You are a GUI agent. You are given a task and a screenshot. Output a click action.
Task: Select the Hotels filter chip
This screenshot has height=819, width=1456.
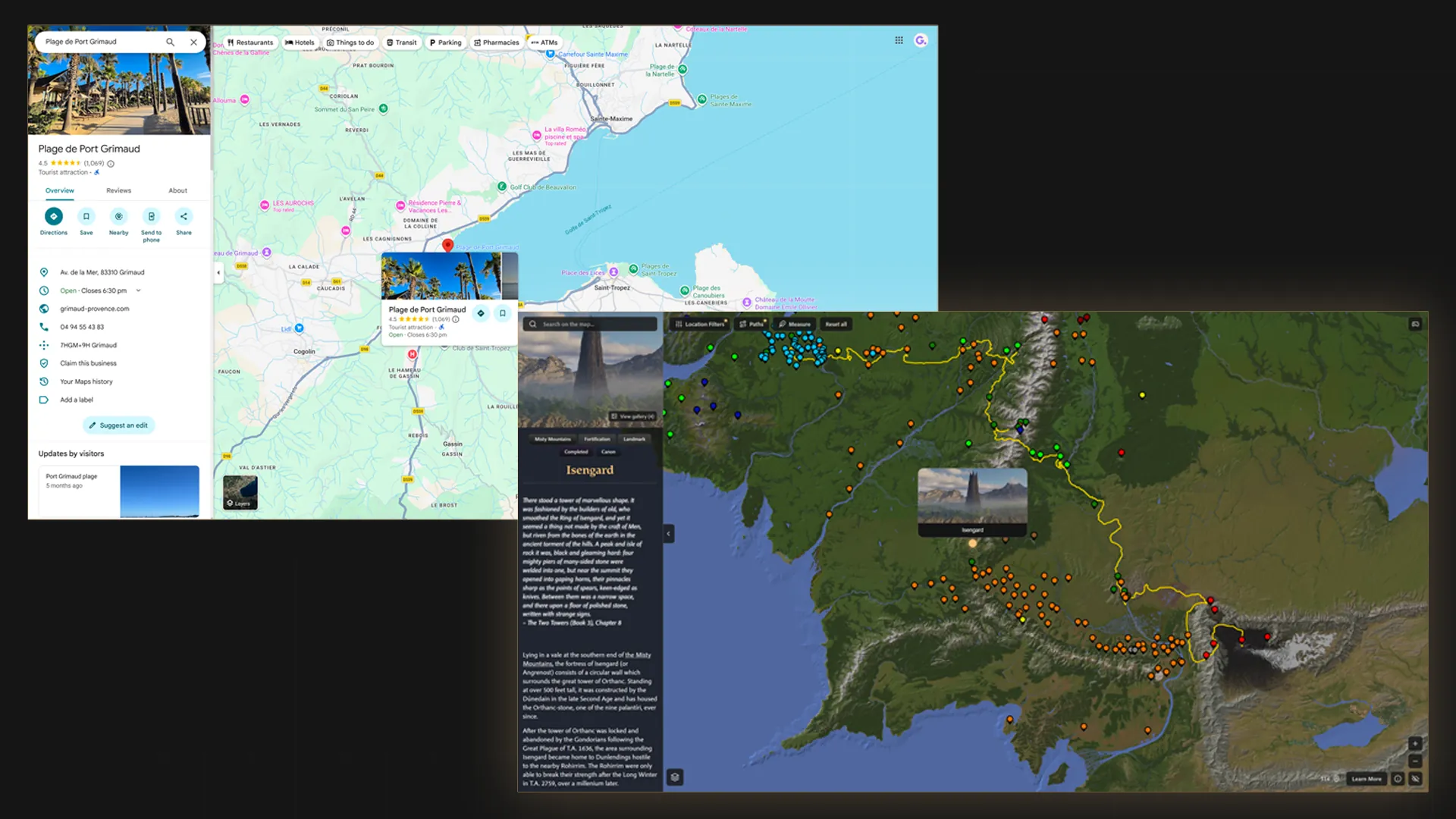coord(300,42)
